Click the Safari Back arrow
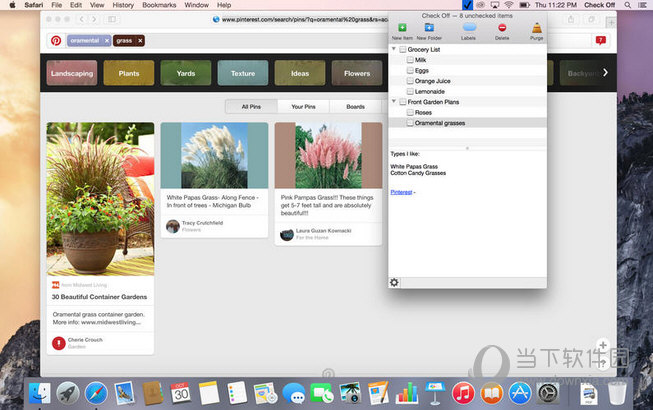The width and height of the screenshot is (653, 410). [82, 19]
